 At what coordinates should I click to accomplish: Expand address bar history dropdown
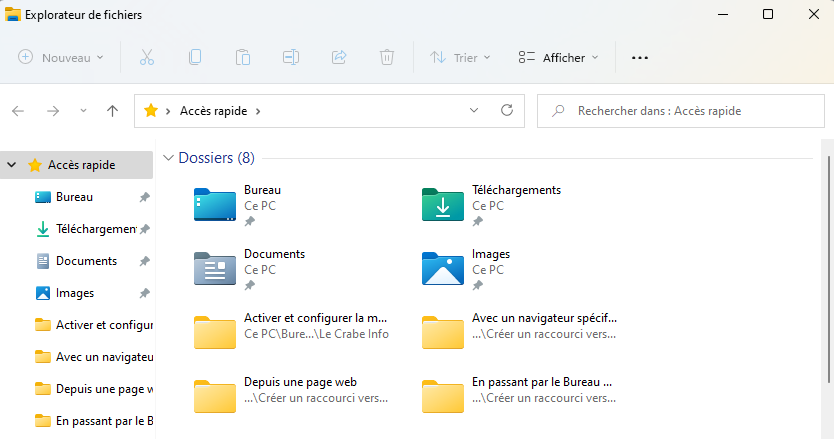[x=474, y=110]
